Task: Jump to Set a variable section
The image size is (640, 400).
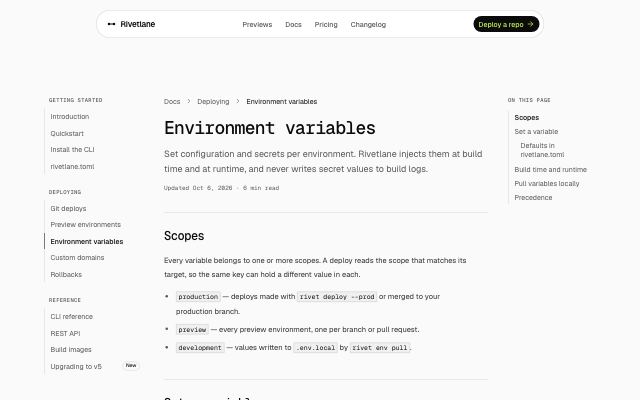Action: pos(536,132)
